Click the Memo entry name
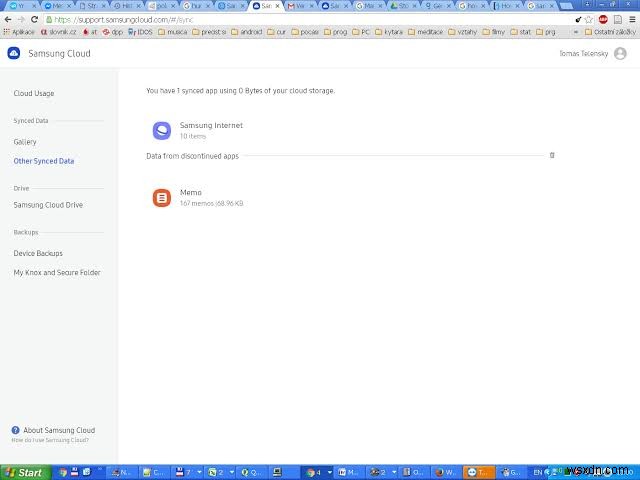This screenshot has width=640, height=480. click(191, 192)
